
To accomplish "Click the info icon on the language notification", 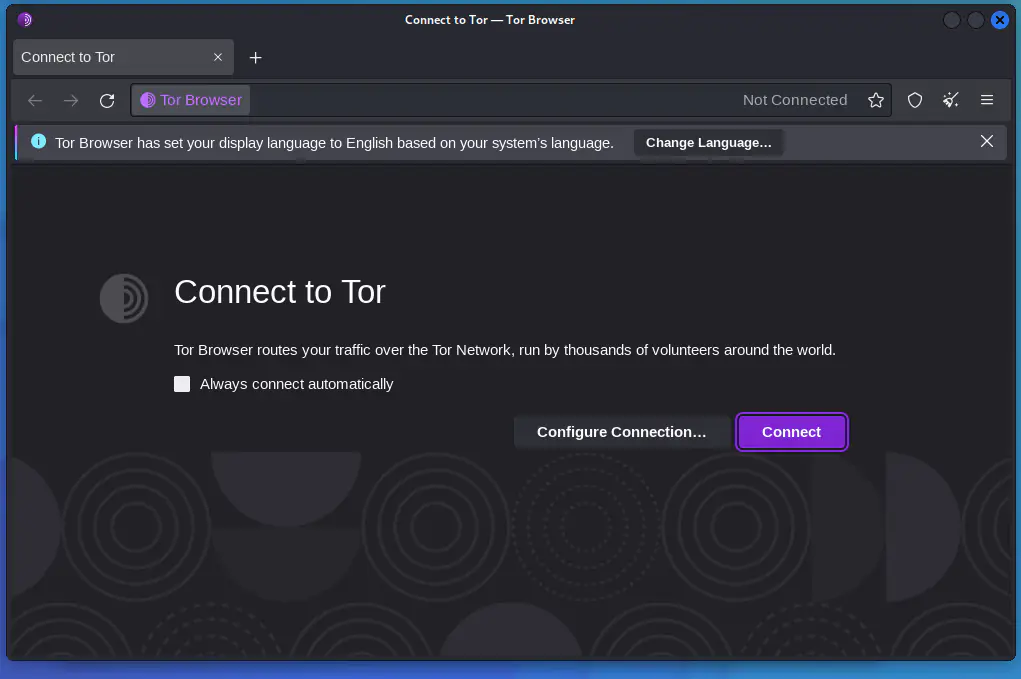I will pos(39,142).
